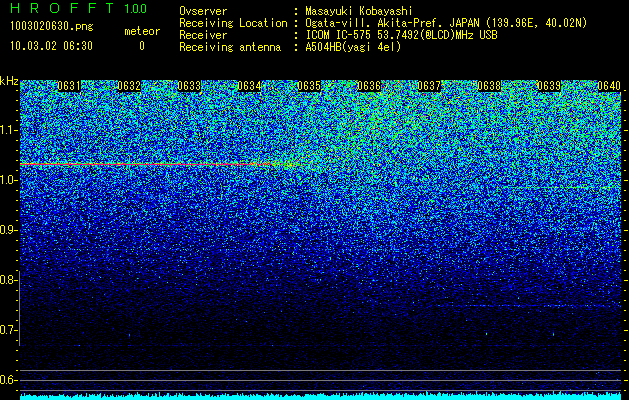Click the 0.7 frequency axis label

point(9,330)
